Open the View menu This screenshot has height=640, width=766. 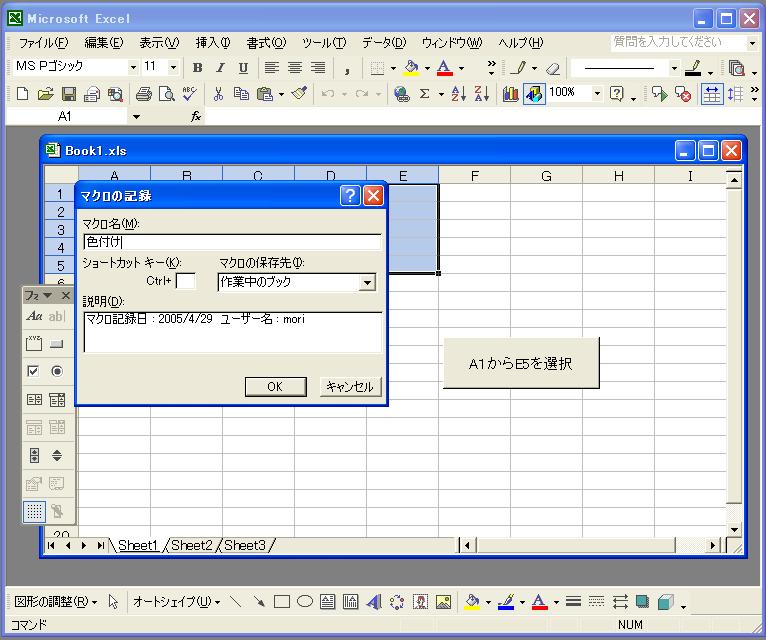(x=159, y=43)
